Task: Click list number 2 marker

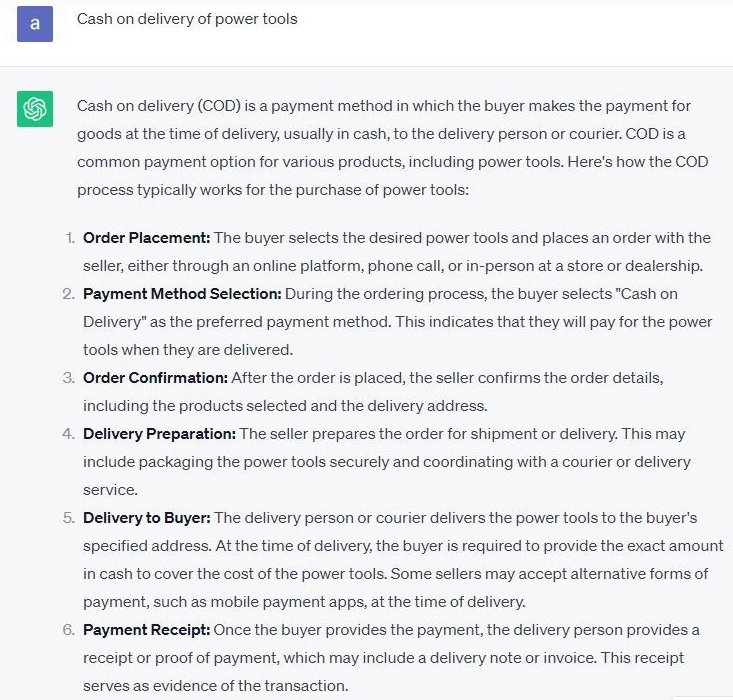Action: coord(69,294)
